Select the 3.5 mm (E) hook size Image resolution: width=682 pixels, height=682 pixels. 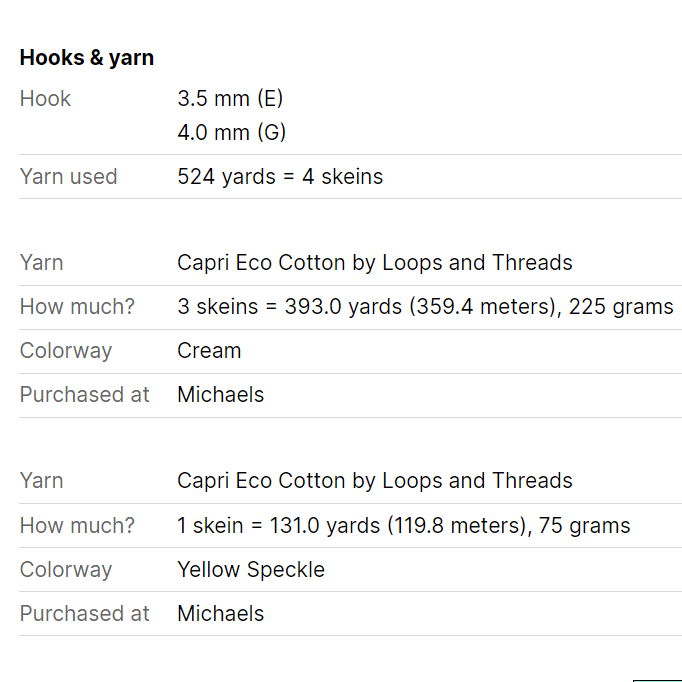pyautogui.click(x=231, y=99)
